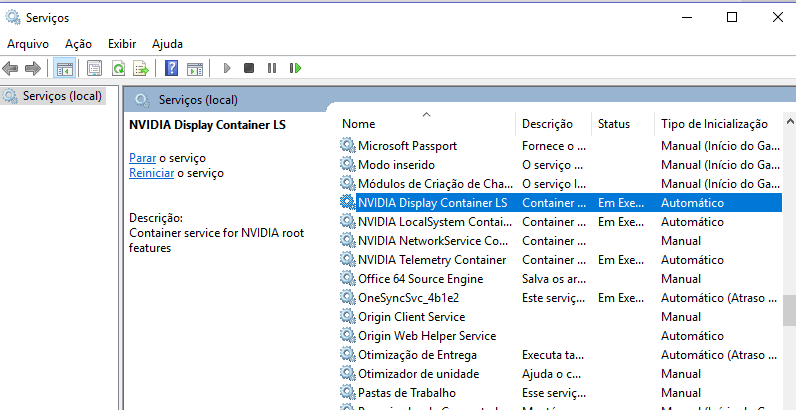Click 'Container service for NVIDIA root features' text
The height and width of the screenshot is (410, 796).
tap(216, 241)
